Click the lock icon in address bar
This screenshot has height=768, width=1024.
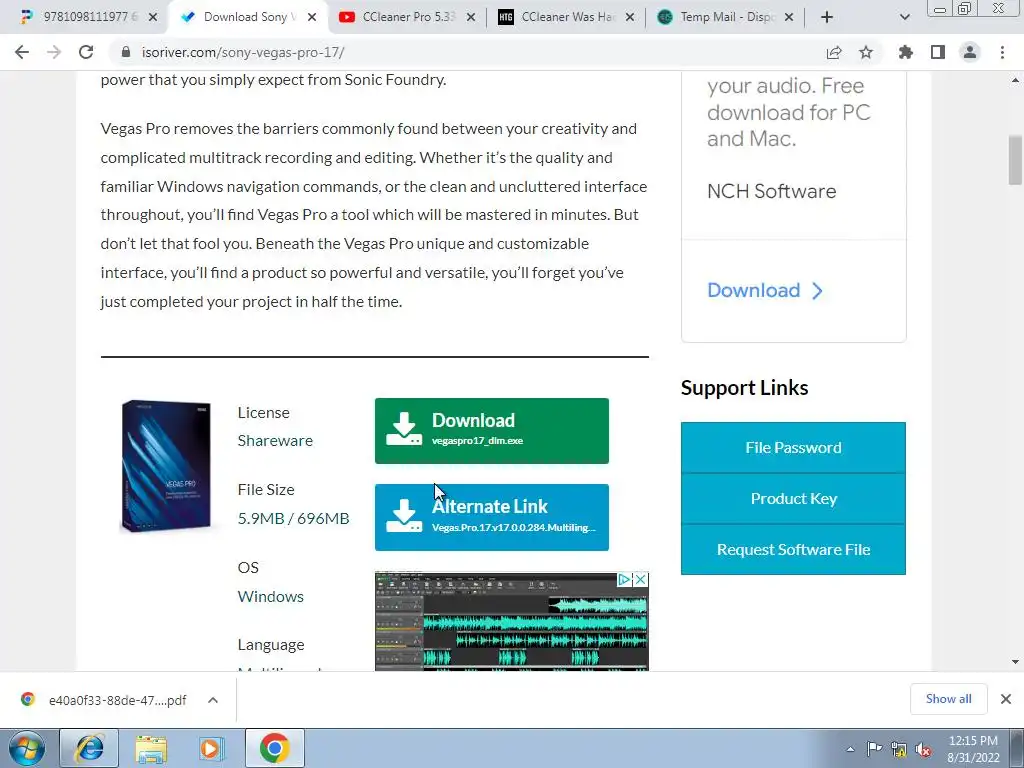pyautogui.click(x=126, y=52)
